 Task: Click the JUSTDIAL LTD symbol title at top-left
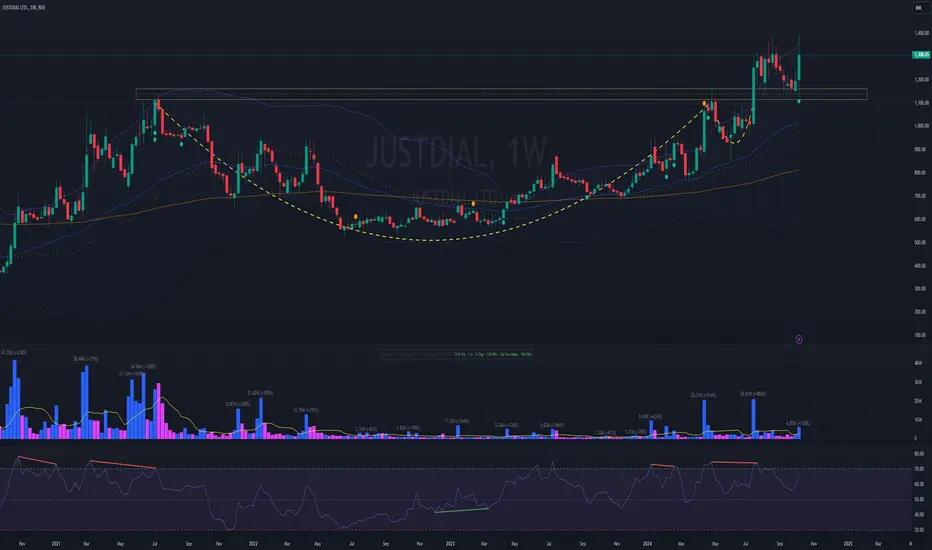24,7
